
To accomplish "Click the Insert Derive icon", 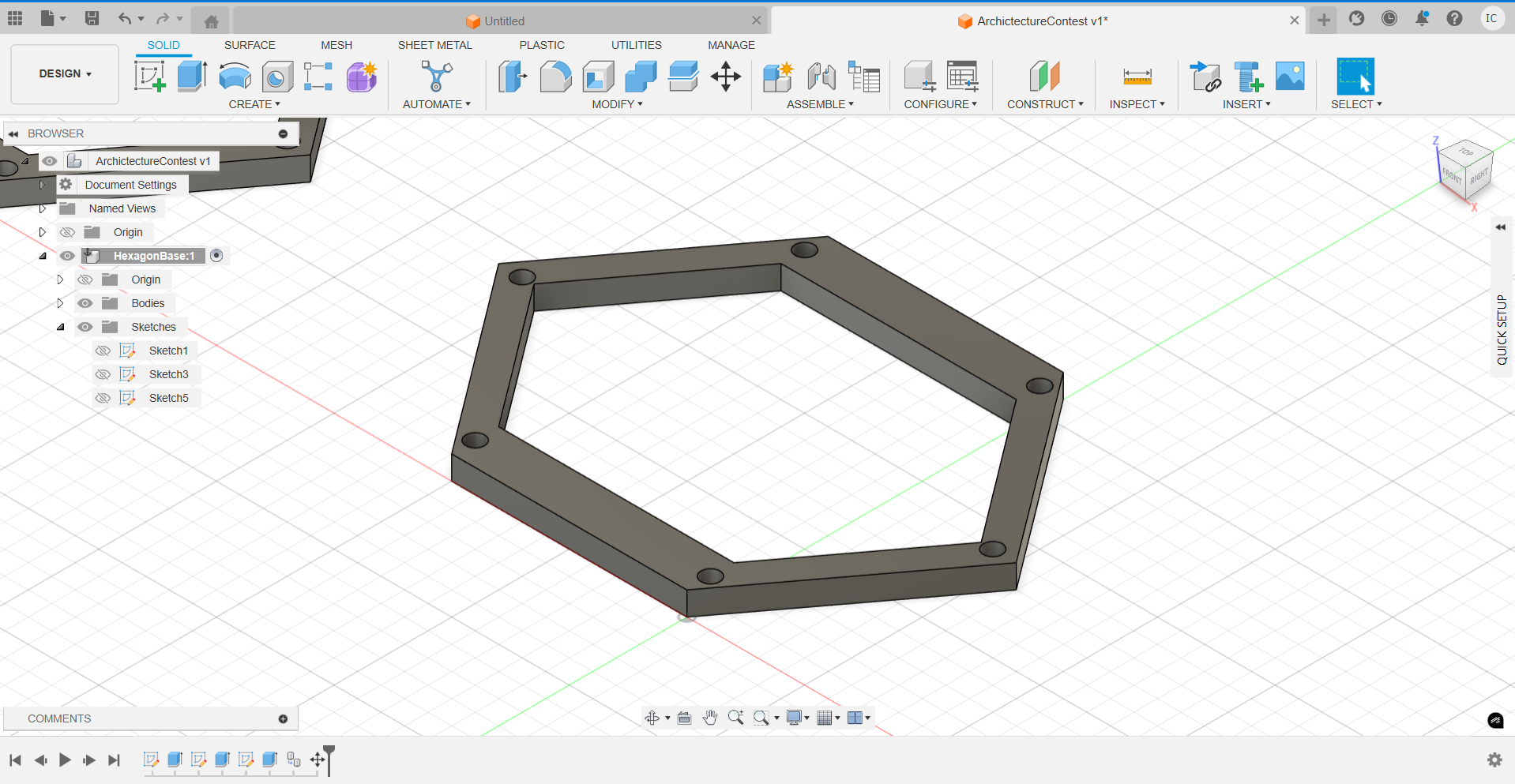I will coord(1205,77).
